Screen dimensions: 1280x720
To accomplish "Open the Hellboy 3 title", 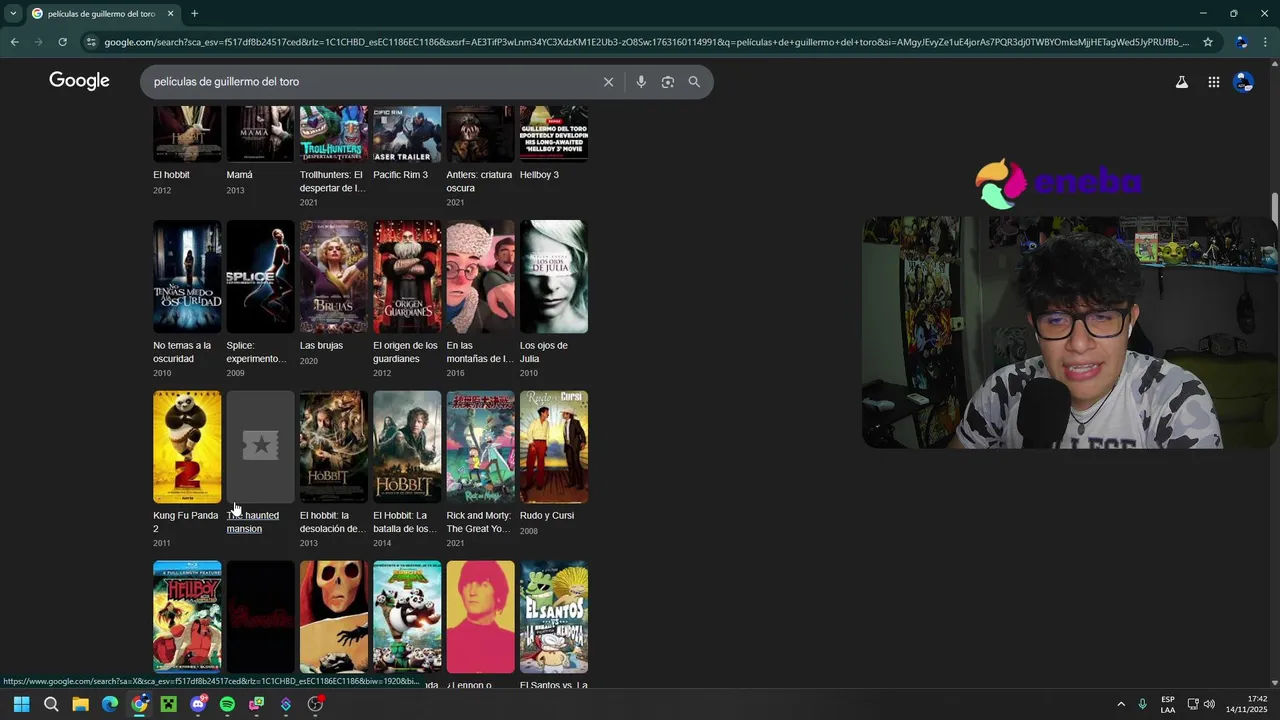I will pyautogui.click(x=539, y=175).
